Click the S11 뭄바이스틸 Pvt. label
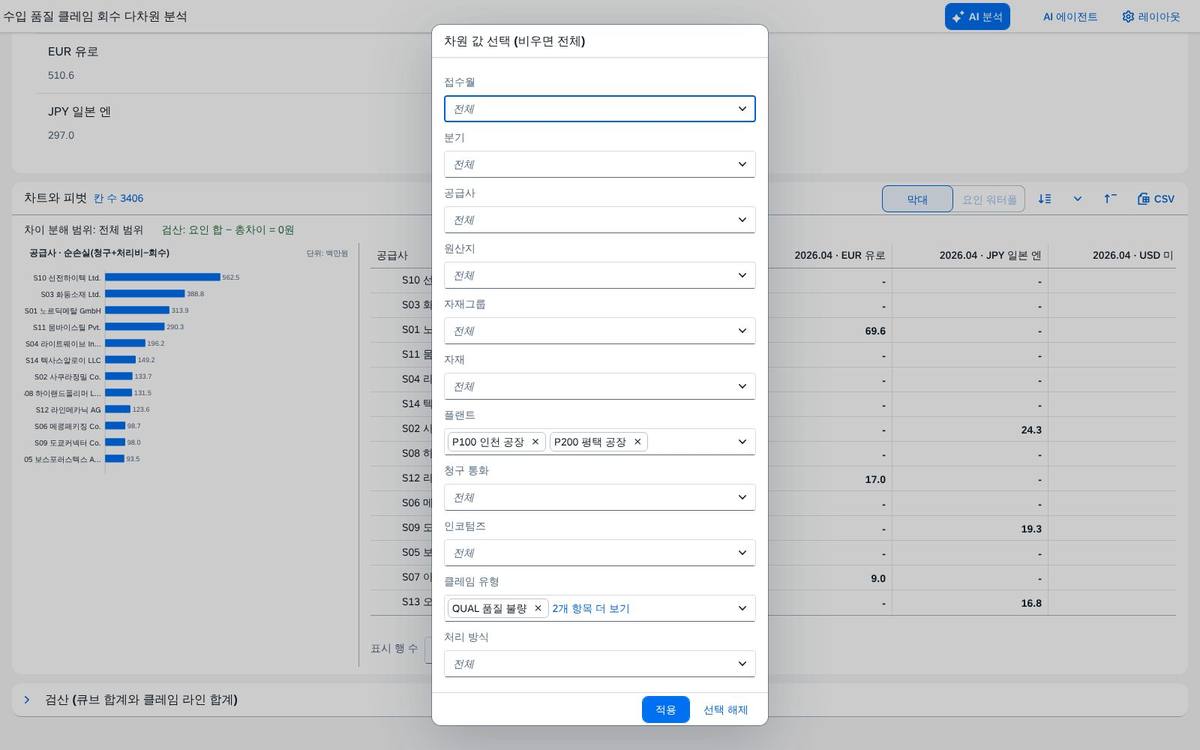 click(67, 327)
